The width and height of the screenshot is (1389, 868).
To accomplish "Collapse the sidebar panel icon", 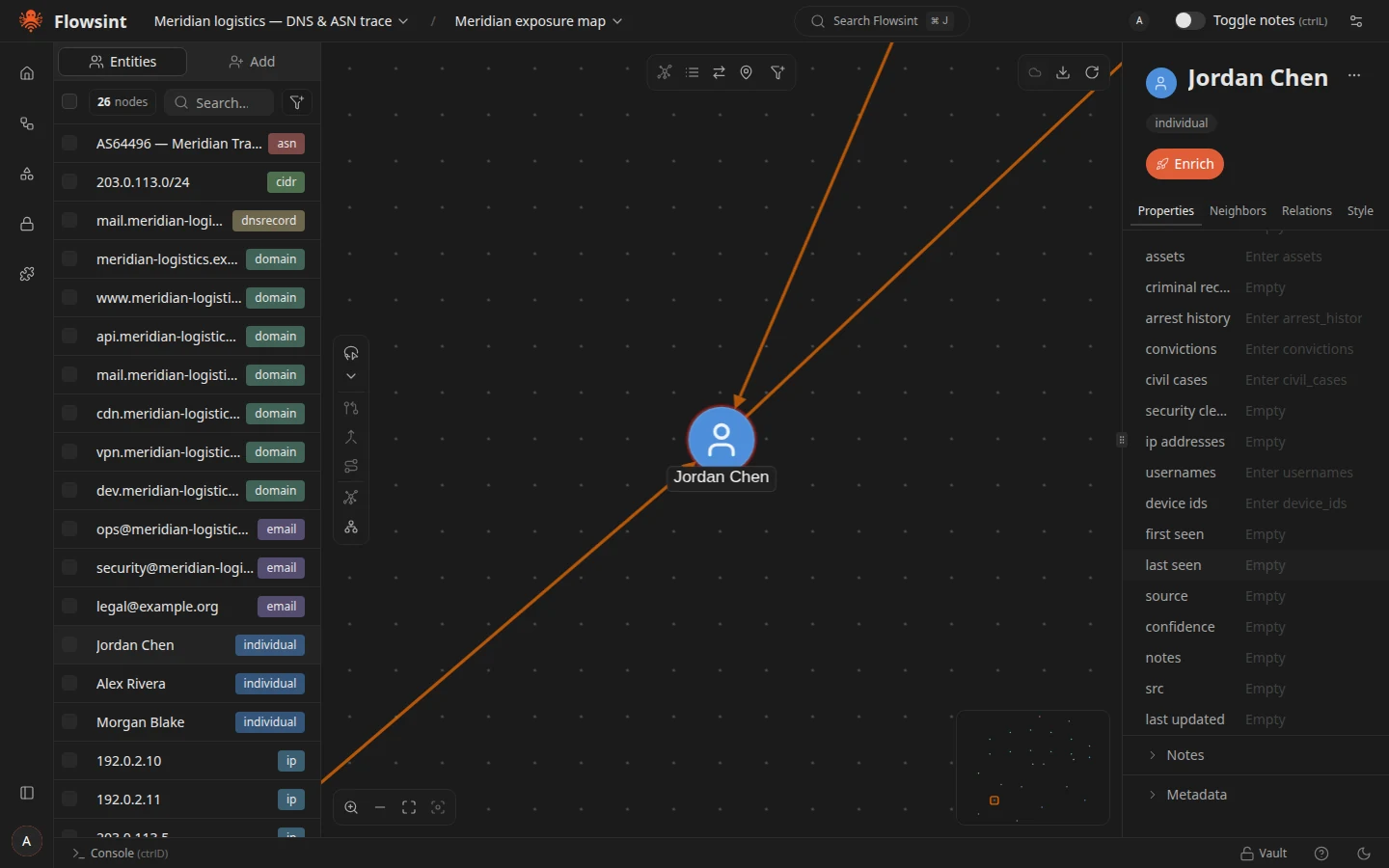I will pos(27,793).
